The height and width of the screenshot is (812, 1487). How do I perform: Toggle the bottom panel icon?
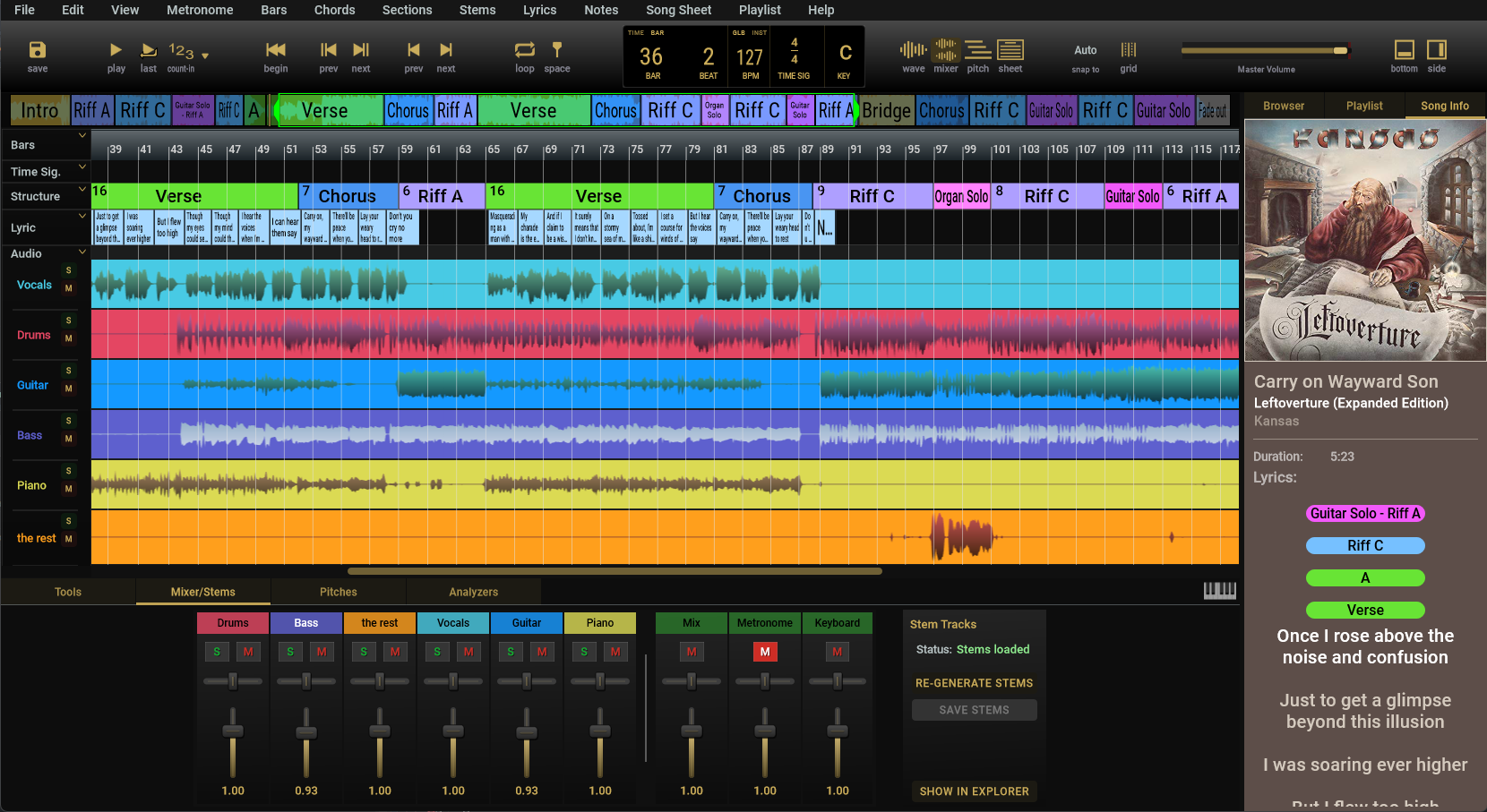(1405, 50)
